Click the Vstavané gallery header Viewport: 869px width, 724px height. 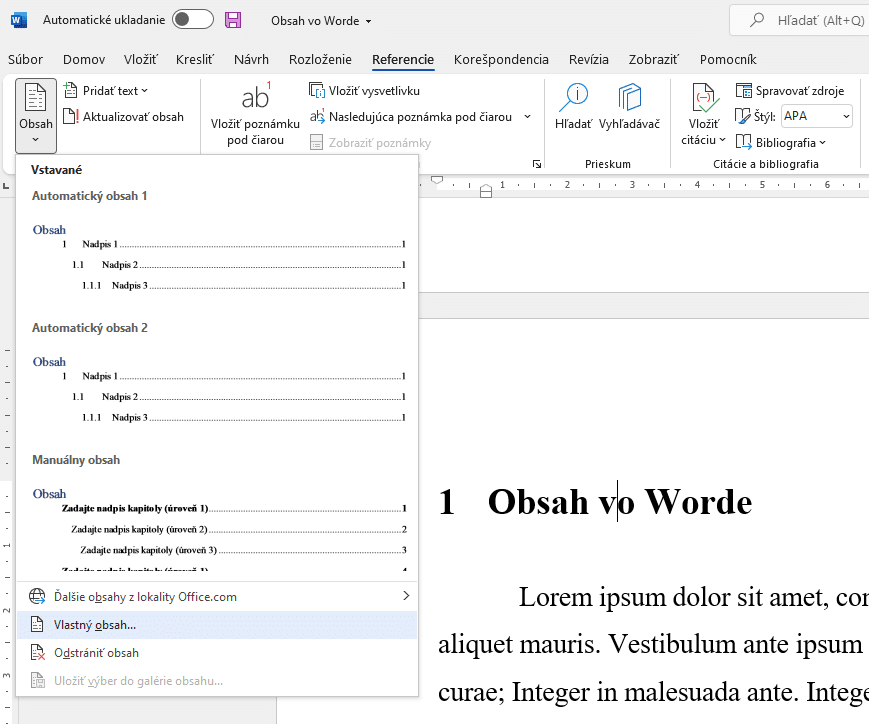pyautogui.click(x=57, y=170)
